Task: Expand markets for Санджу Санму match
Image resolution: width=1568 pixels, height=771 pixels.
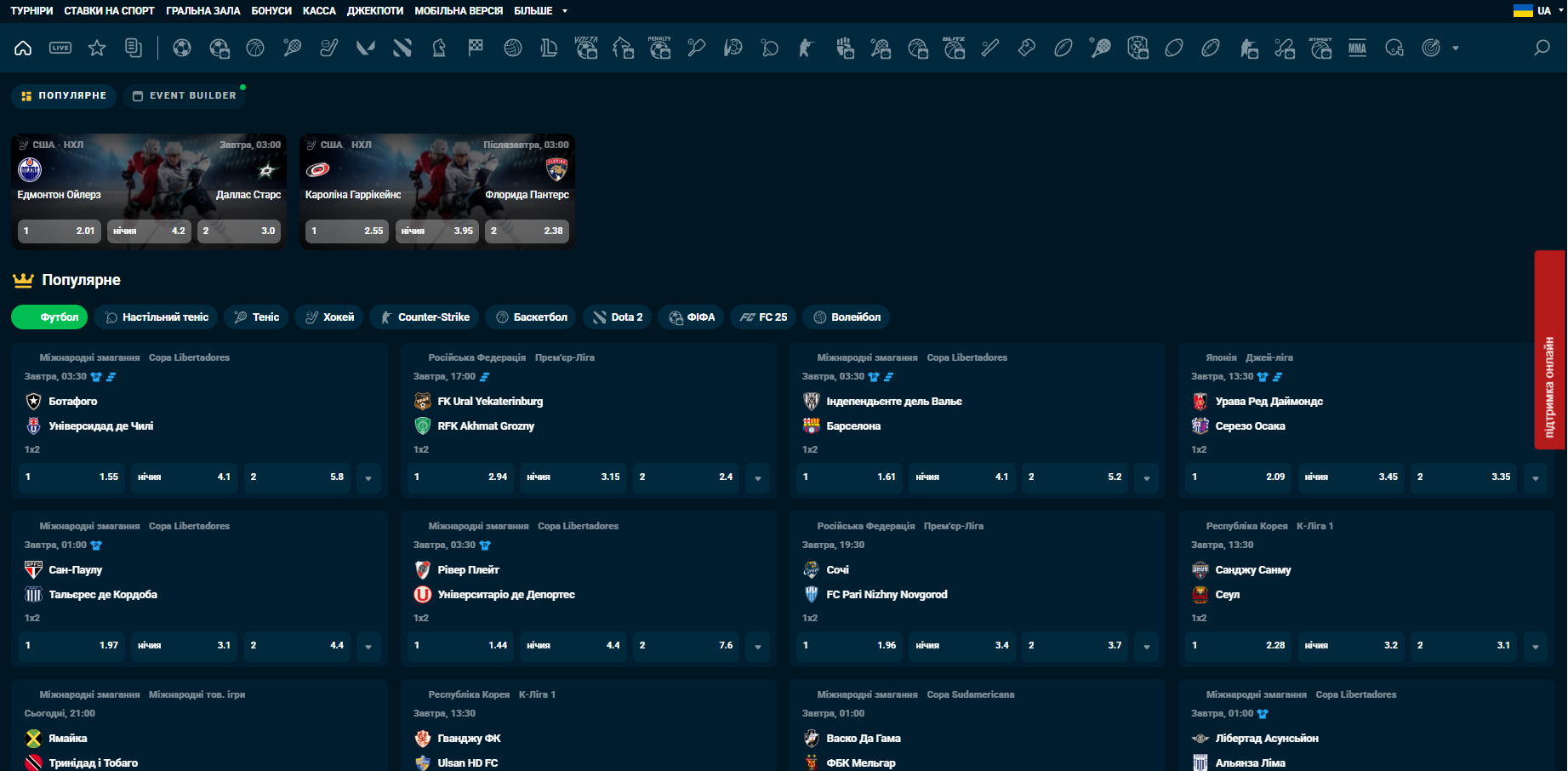Action: 1535,646
